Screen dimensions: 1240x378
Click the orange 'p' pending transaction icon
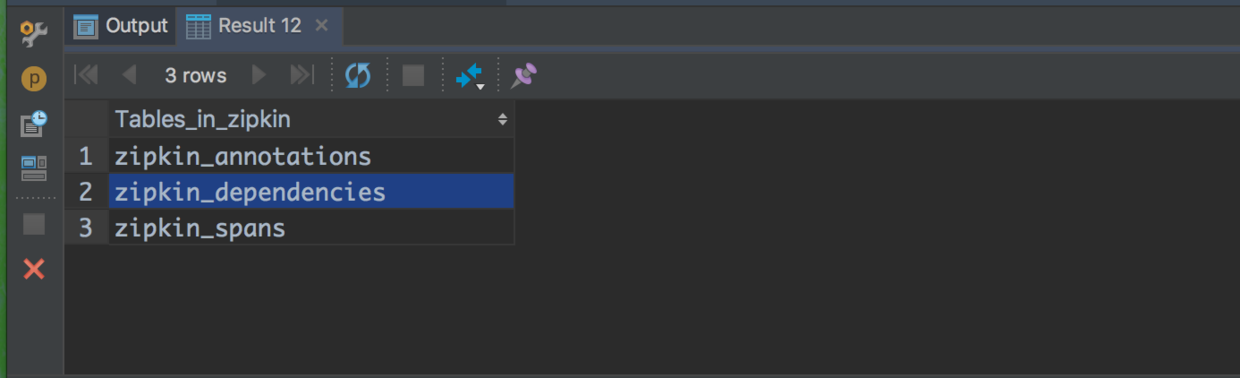coord(34,79)
